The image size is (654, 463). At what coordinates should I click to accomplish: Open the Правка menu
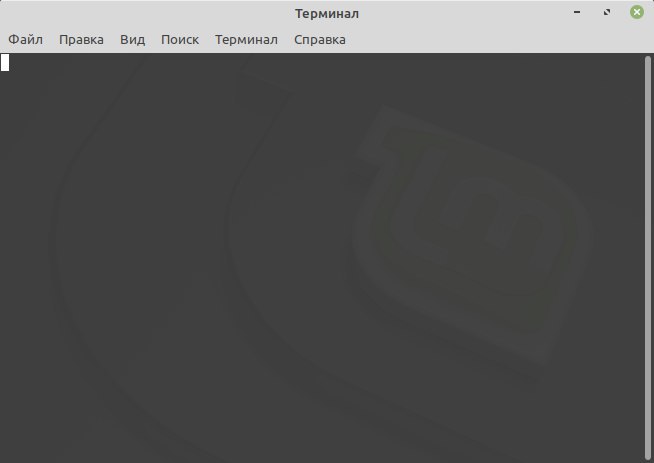point(81,40)
